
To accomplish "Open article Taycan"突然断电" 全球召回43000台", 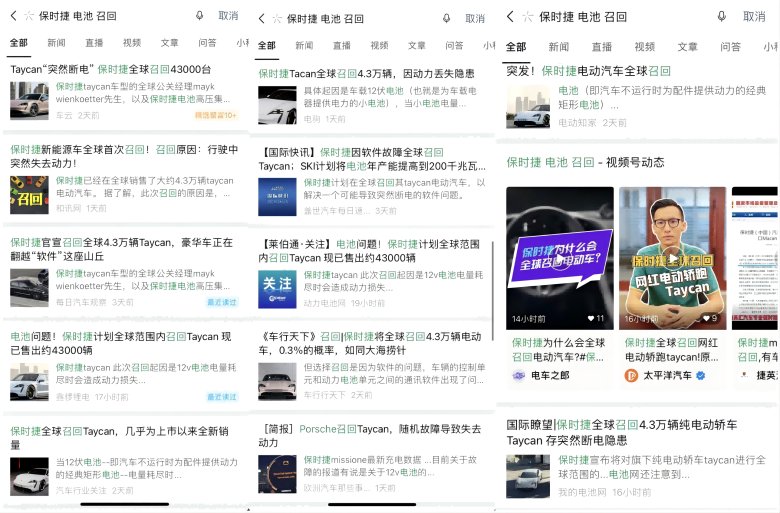I will (x=110, y=70).
